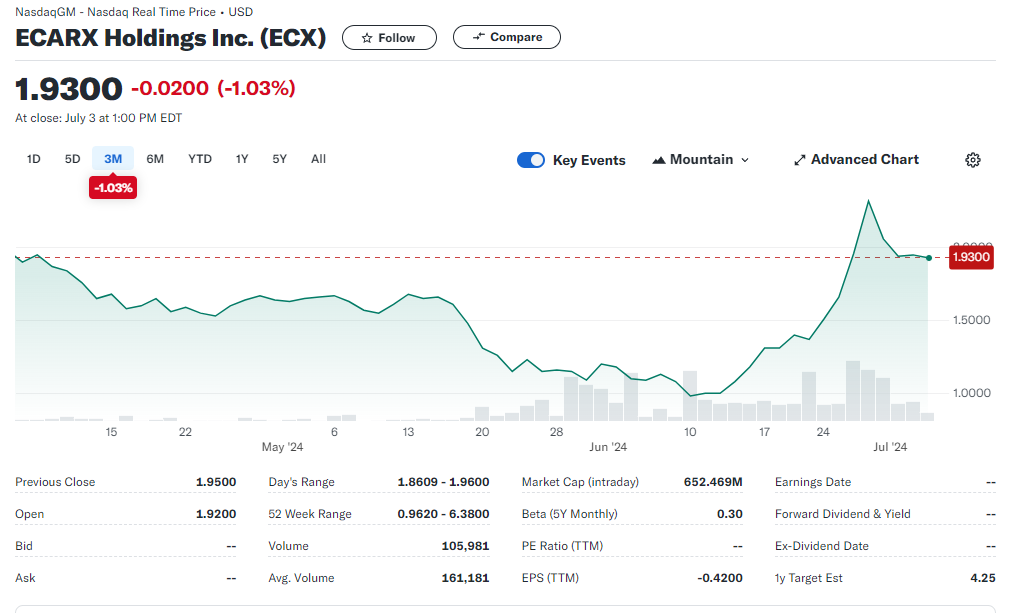Click Beta (5Y Monthly) value 0.30
1018x613 pixels.
tap(730, 514)
